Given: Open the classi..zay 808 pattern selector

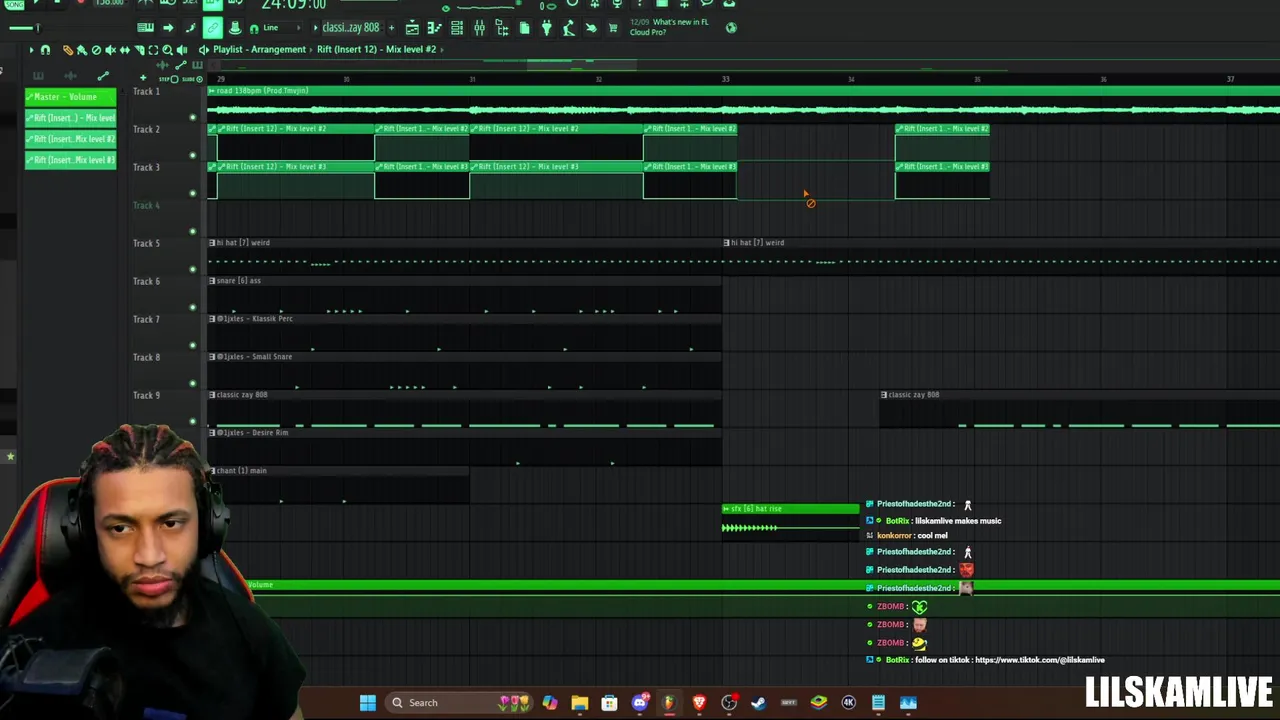Looking at the screenshot, I should click(350, 28).
